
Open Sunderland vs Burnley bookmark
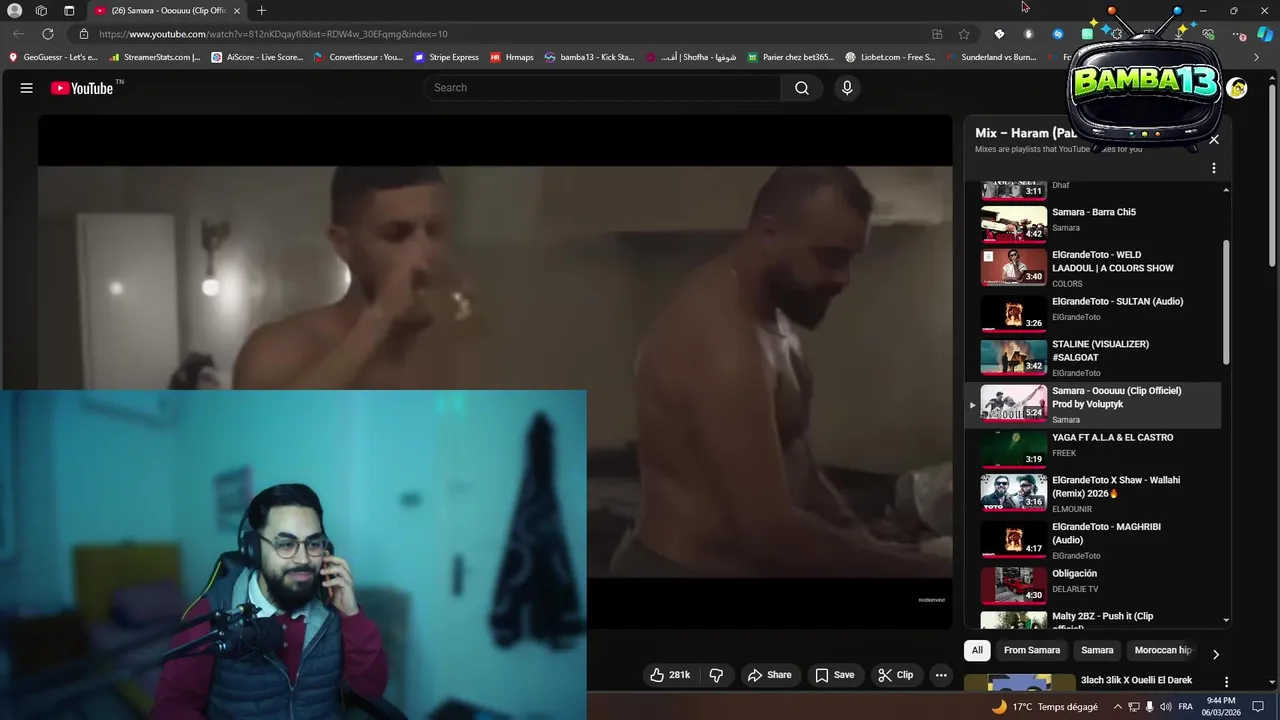pos(991,57)
